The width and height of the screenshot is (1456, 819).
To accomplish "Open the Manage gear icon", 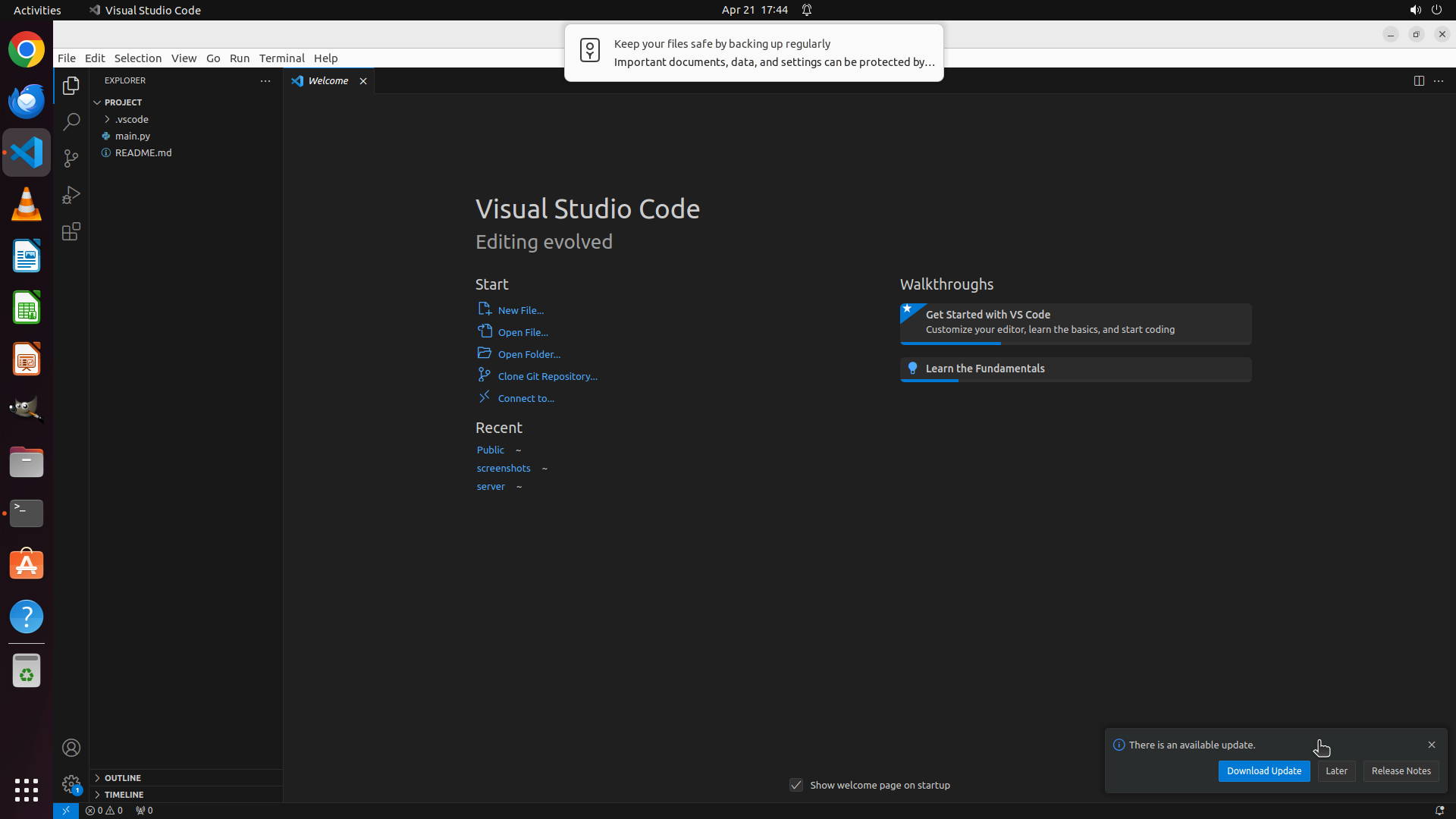I will (x=71, y=784).
